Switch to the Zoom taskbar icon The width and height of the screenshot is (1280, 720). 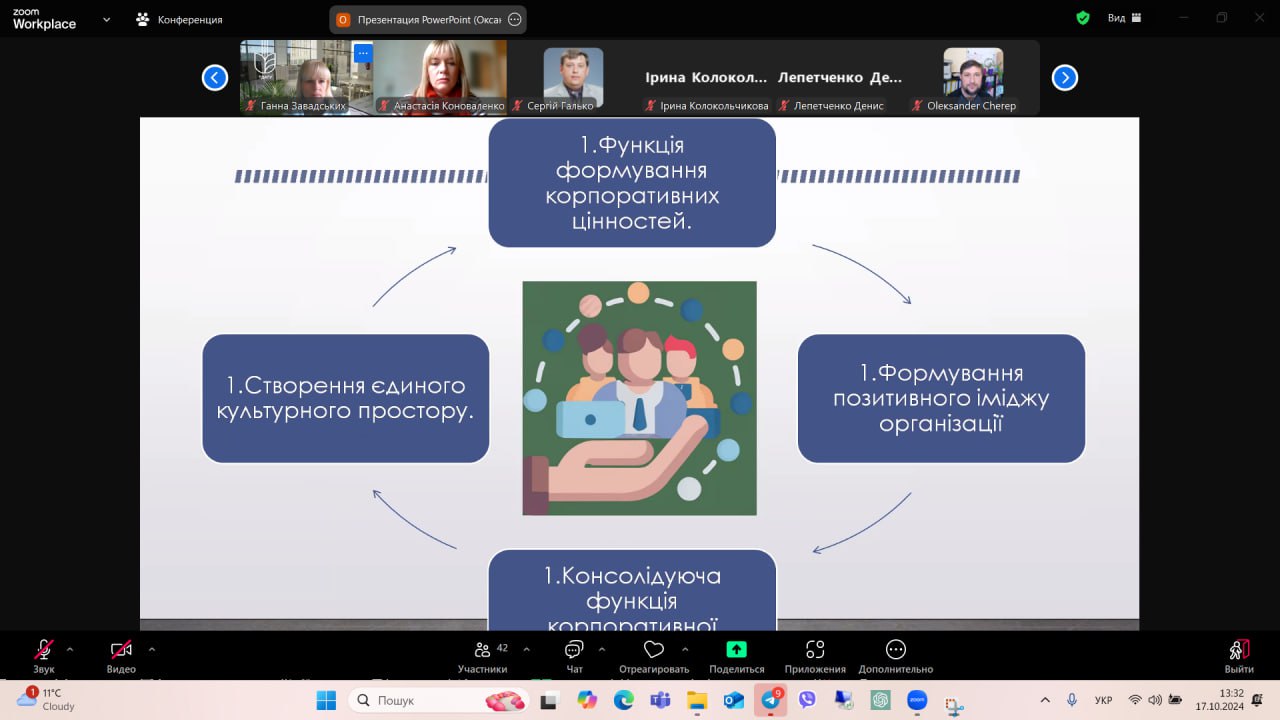[917, 700]
